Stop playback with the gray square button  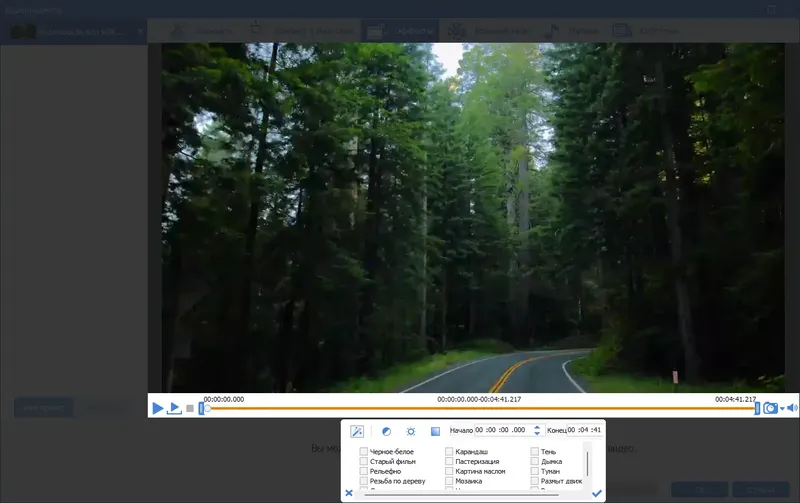click(190, 409)
